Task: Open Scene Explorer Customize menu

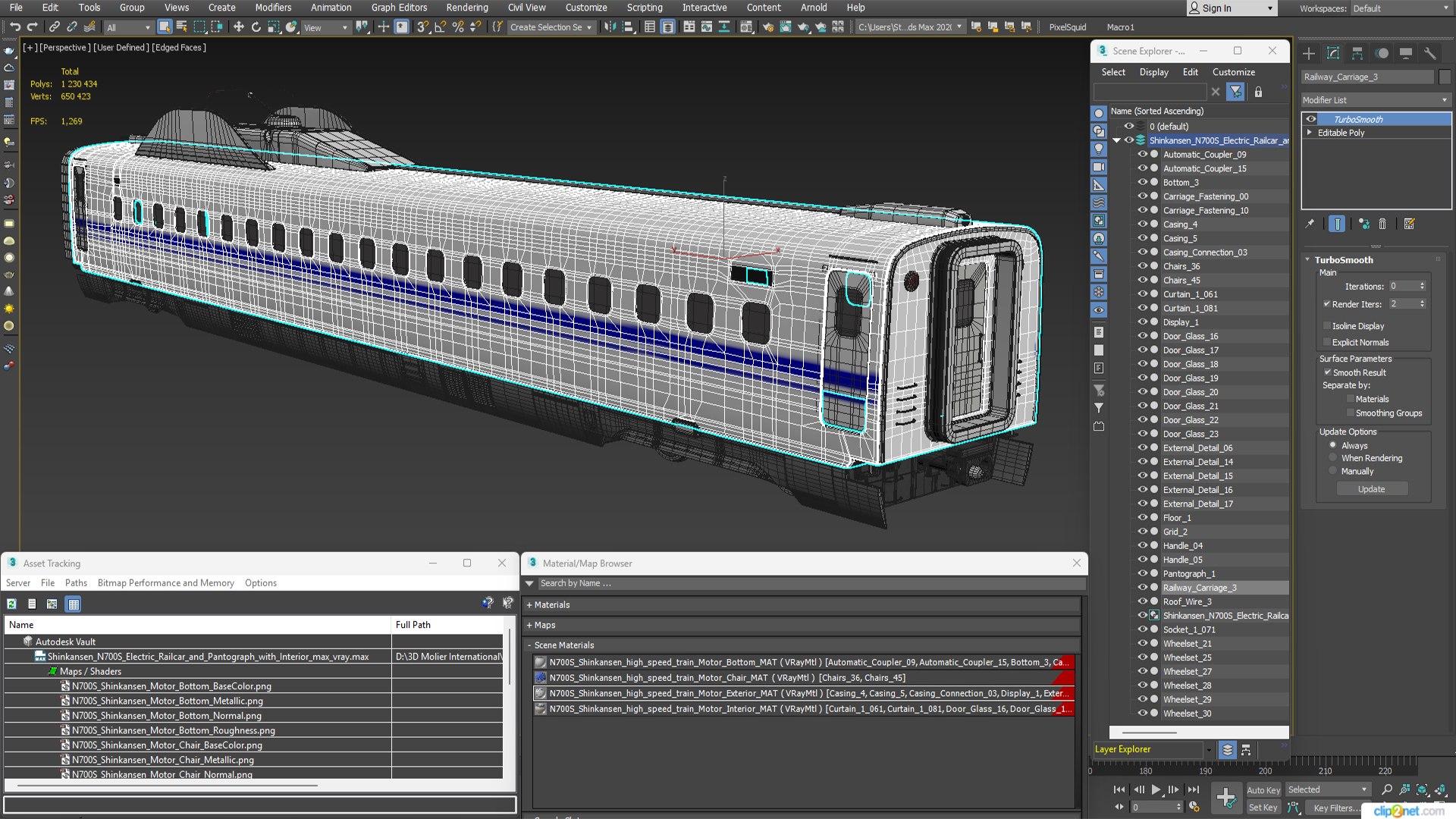Action: coord(1233,72)
